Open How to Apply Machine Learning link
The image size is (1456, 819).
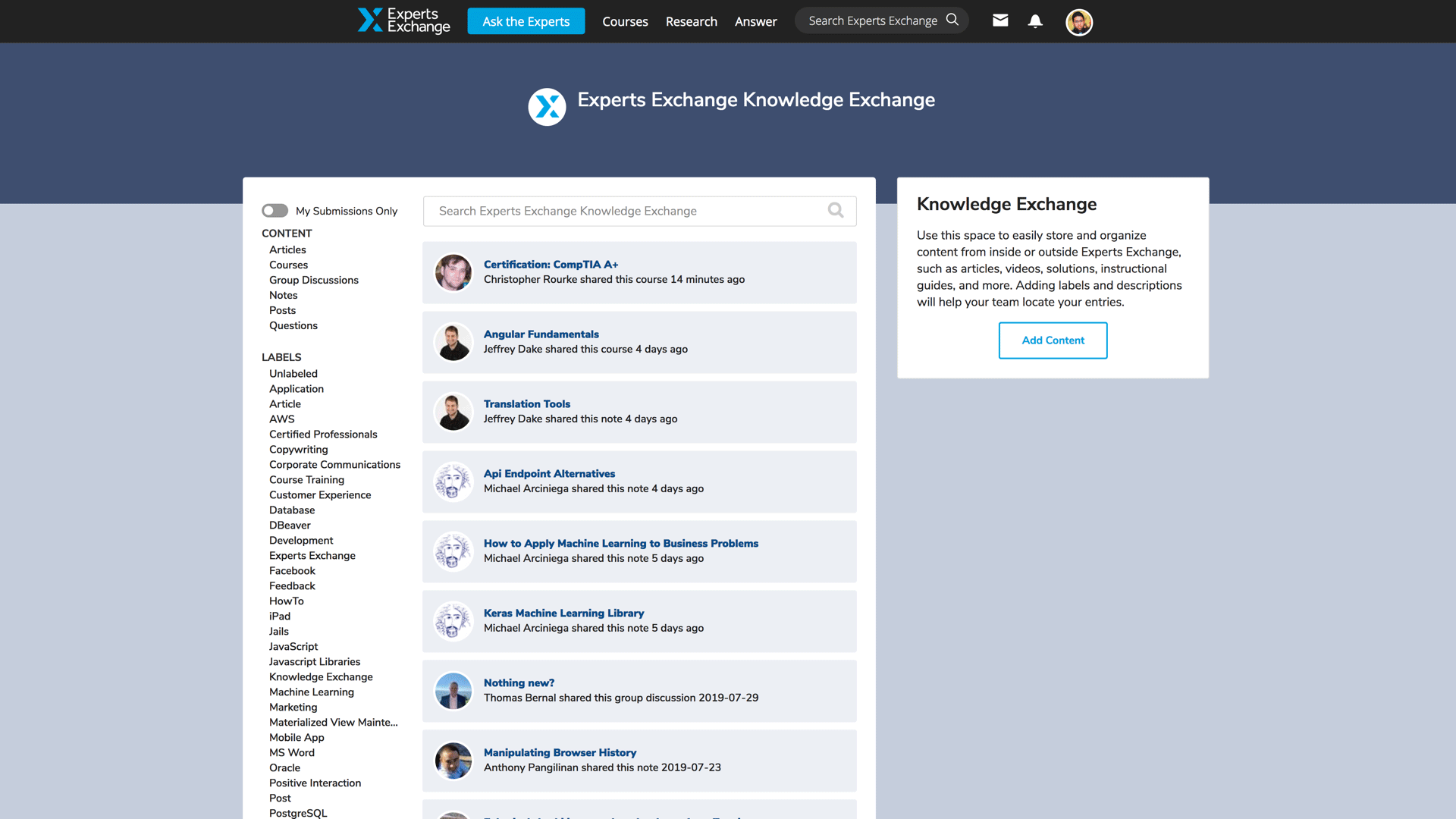pos(620,543)
